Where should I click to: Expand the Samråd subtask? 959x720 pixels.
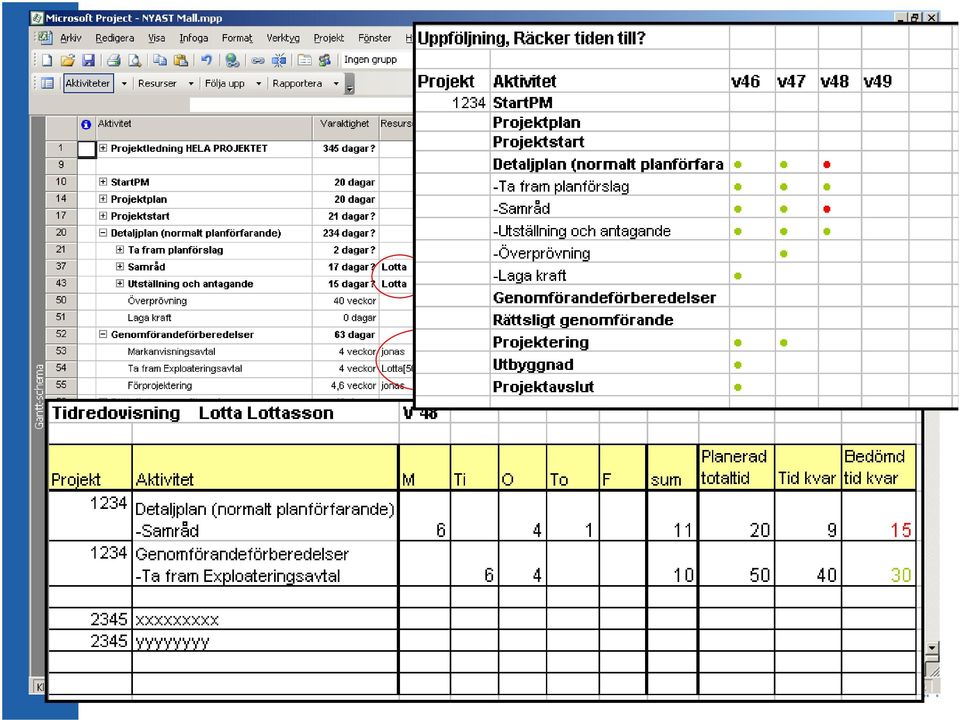[120, 267]
